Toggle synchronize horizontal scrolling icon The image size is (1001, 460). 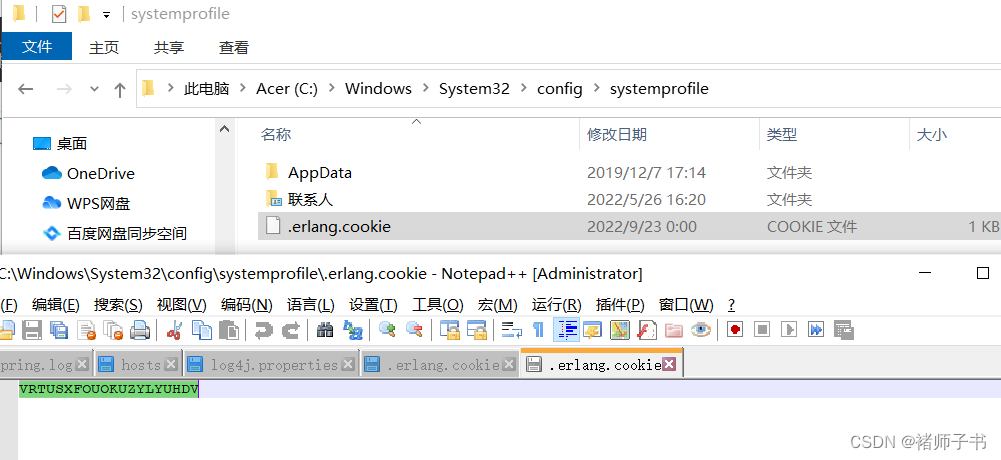(x=476, y=330)
